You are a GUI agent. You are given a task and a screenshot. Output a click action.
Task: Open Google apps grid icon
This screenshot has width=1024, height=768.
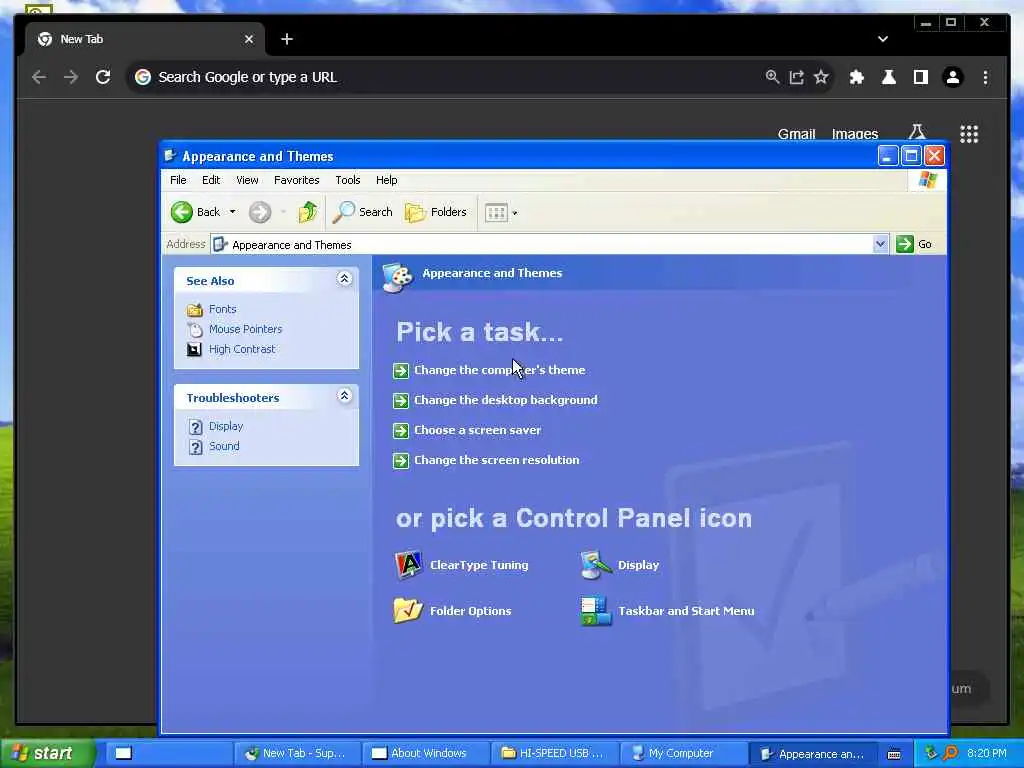[969, 134]
